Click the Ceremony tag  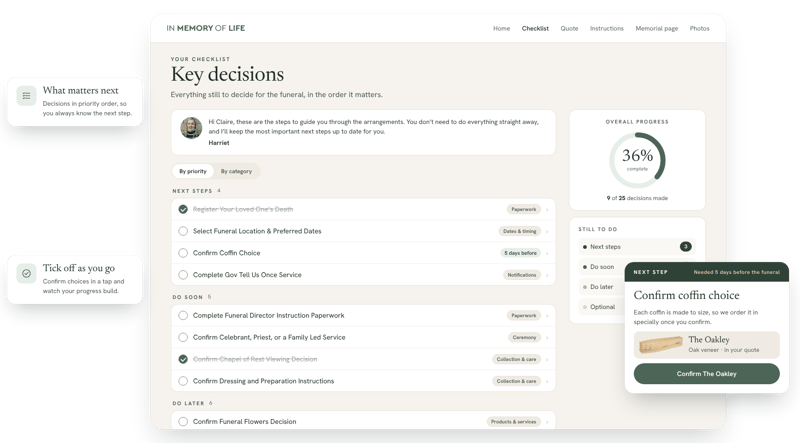coord(524,337)
